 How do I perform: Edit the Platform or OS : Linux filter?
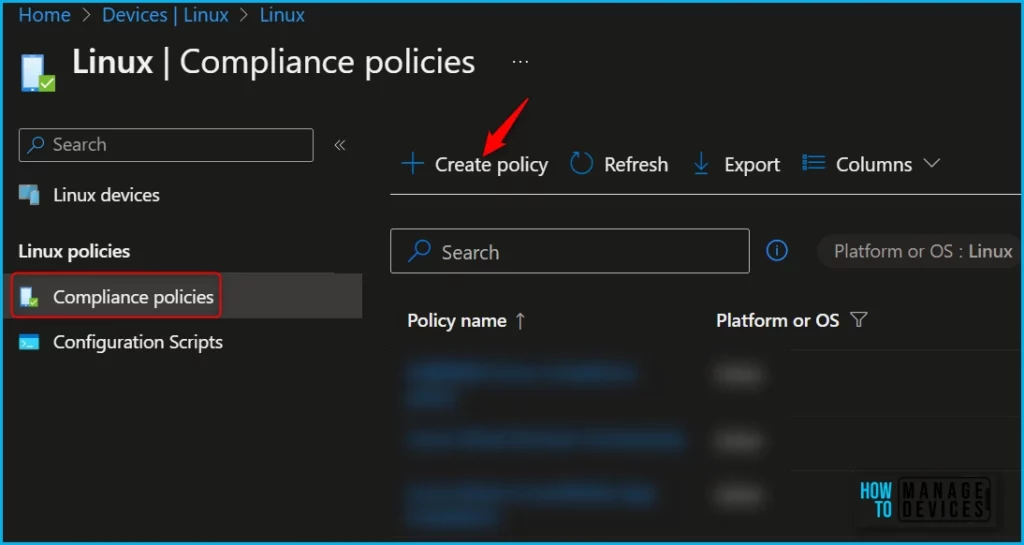pyautogui.click(x=922, y=251)
